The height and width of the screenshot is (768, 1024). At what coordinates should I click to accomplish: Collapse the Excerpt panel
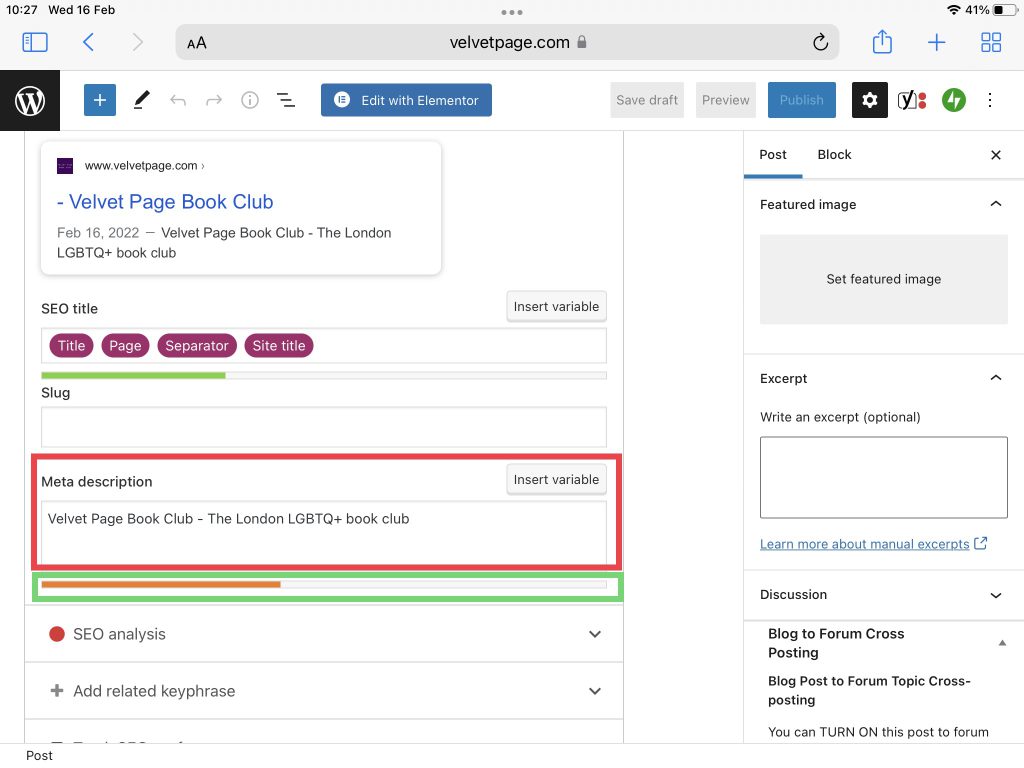pos(995,377)
